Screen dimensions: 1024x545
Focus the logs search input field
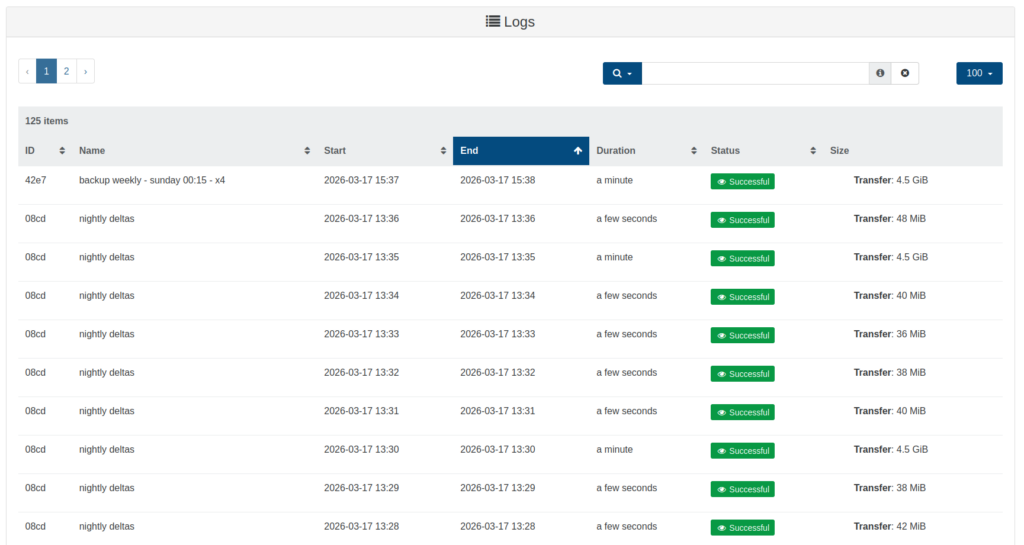click(755, 73)
